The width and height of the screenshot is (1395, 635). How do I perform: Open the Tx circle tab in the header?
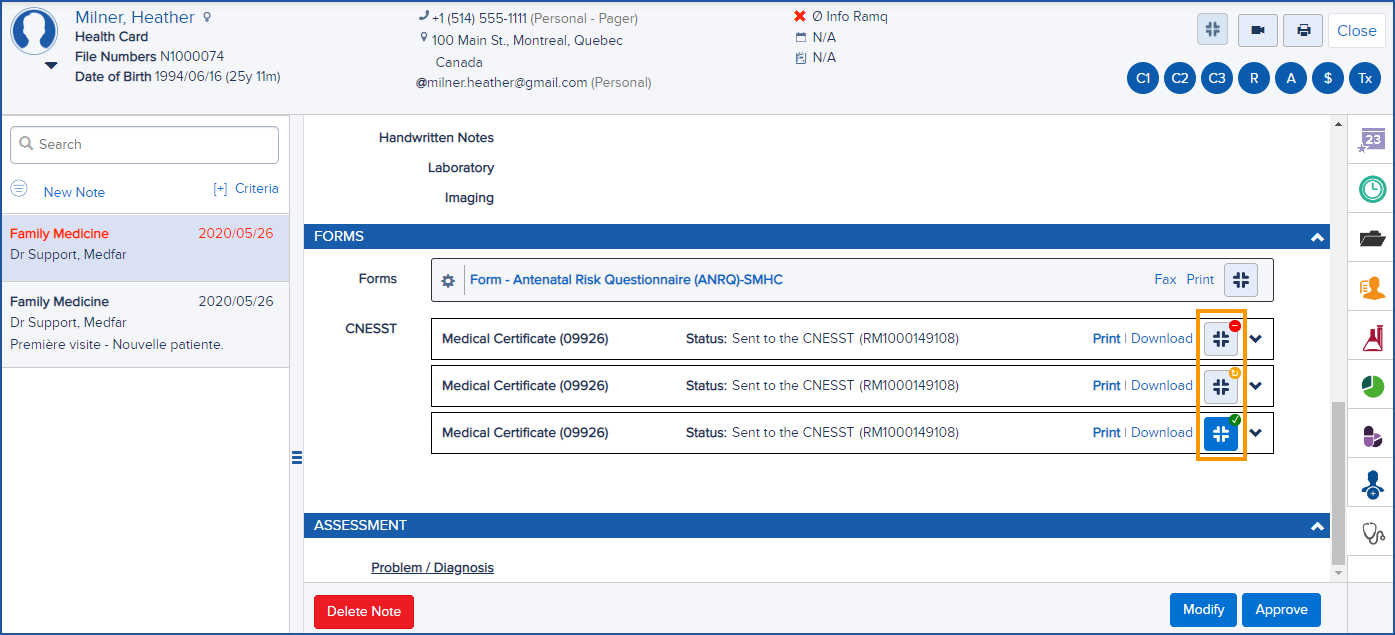click(1365, 78)
